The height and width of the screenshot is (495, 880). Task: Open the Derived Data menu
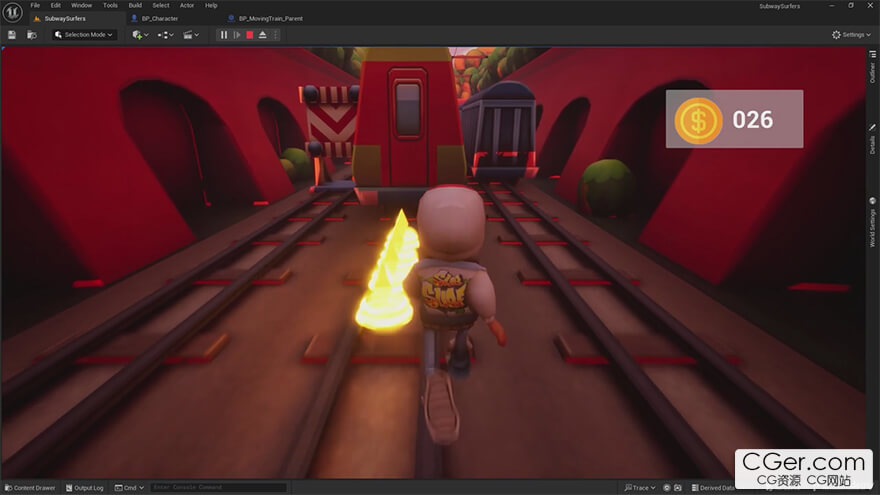coord(713,488)
